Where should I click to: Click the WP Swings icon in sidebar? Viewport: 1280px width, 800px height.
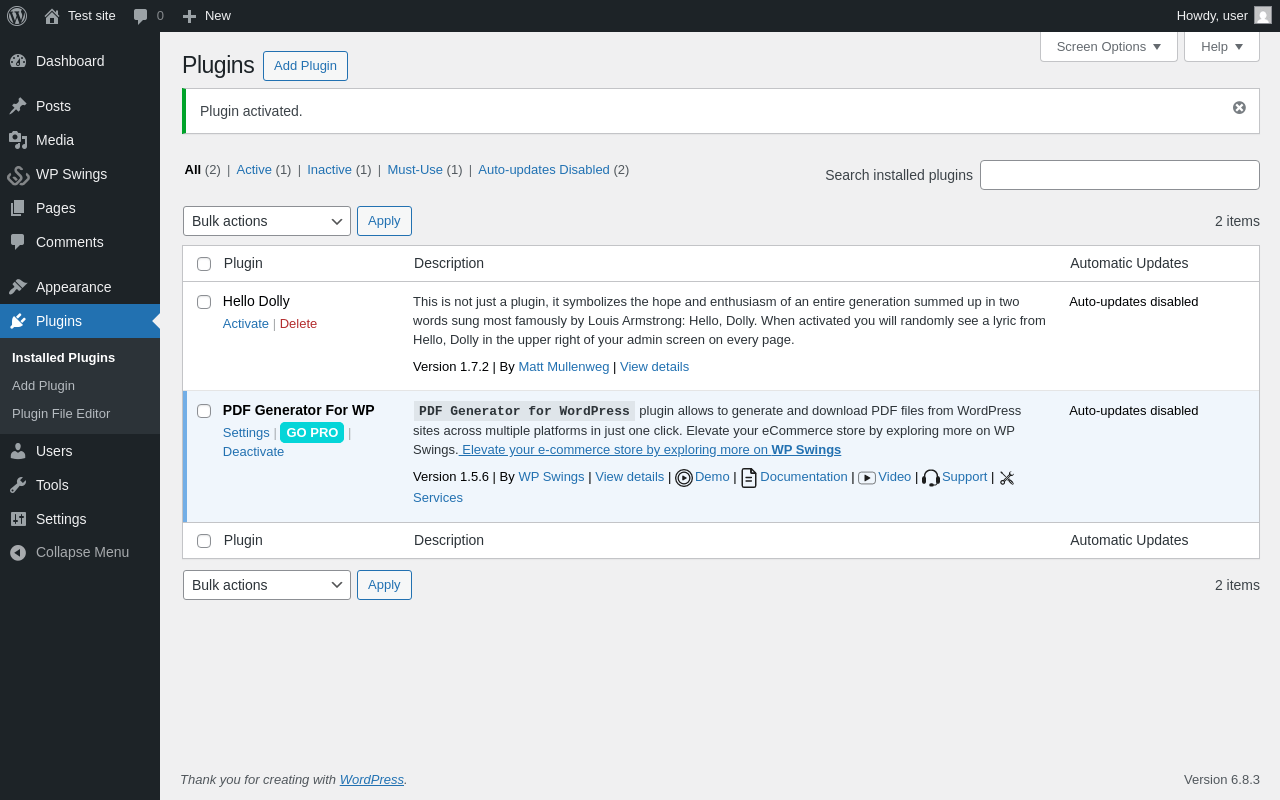point(18,174)
